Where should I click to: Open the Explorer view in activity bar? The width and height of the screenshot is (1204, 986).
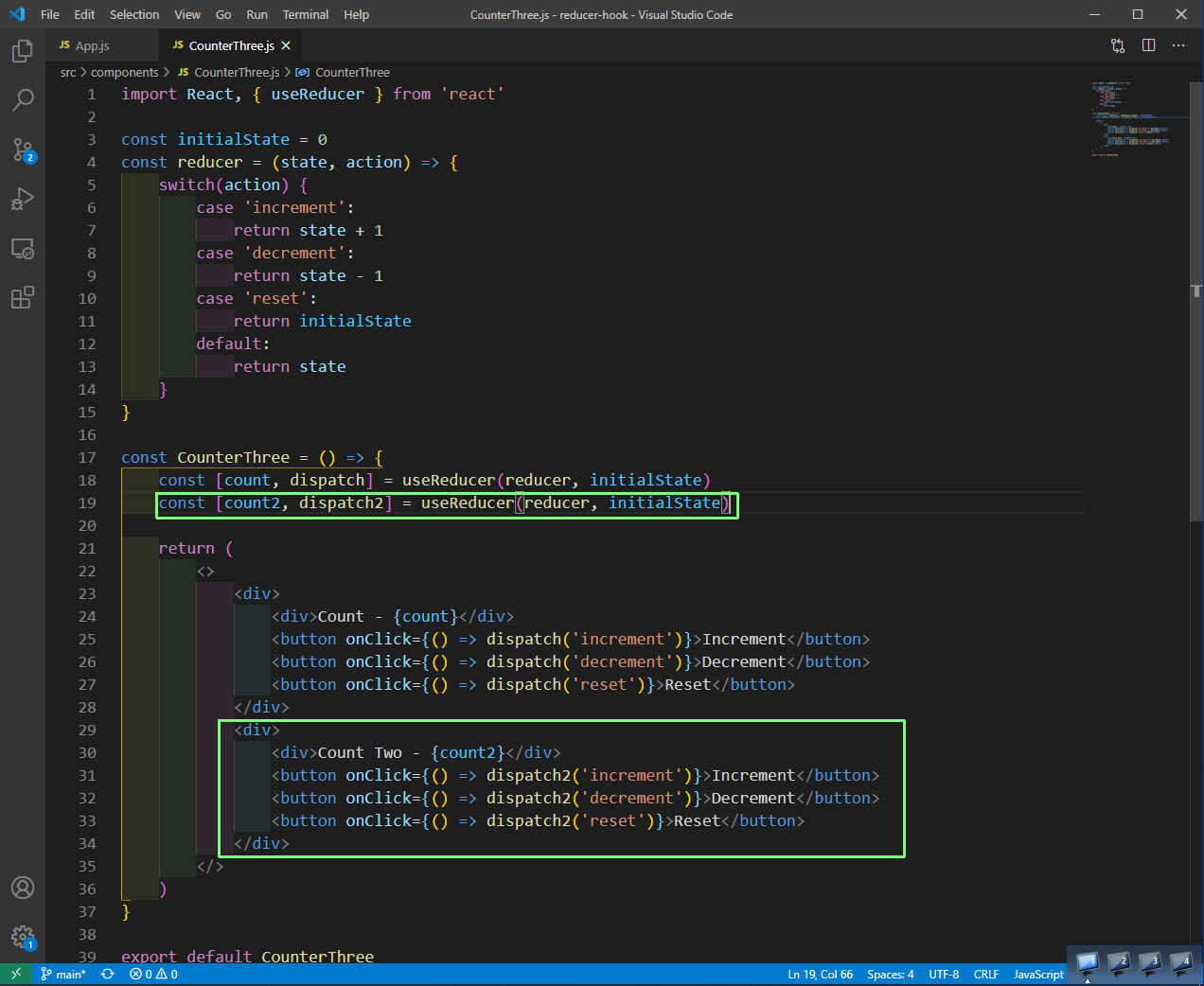coord(23,51)
